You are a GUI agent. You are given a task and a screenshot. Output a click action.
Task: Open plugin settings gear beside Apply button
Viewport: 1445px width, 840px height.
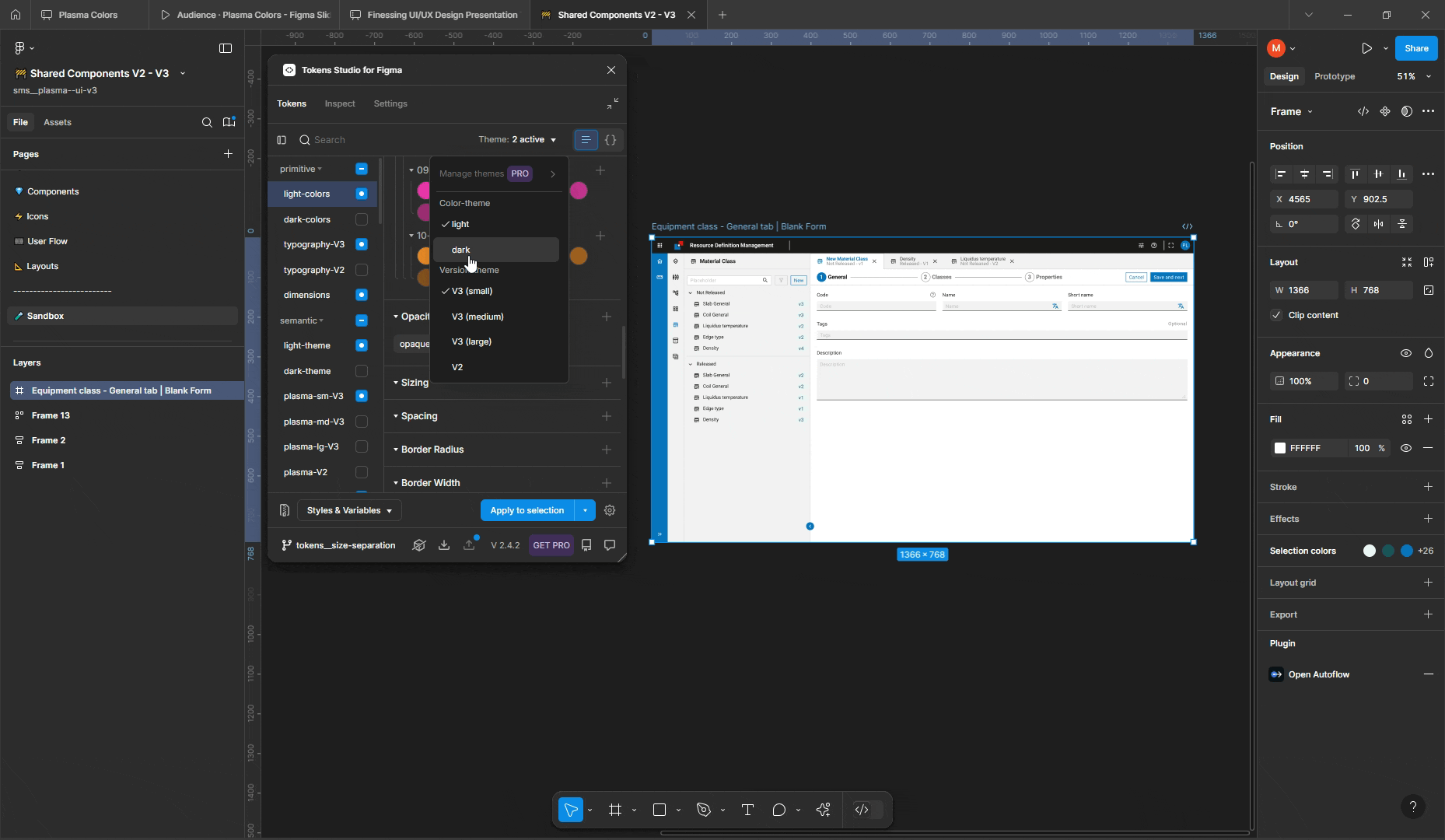point(610,510)
